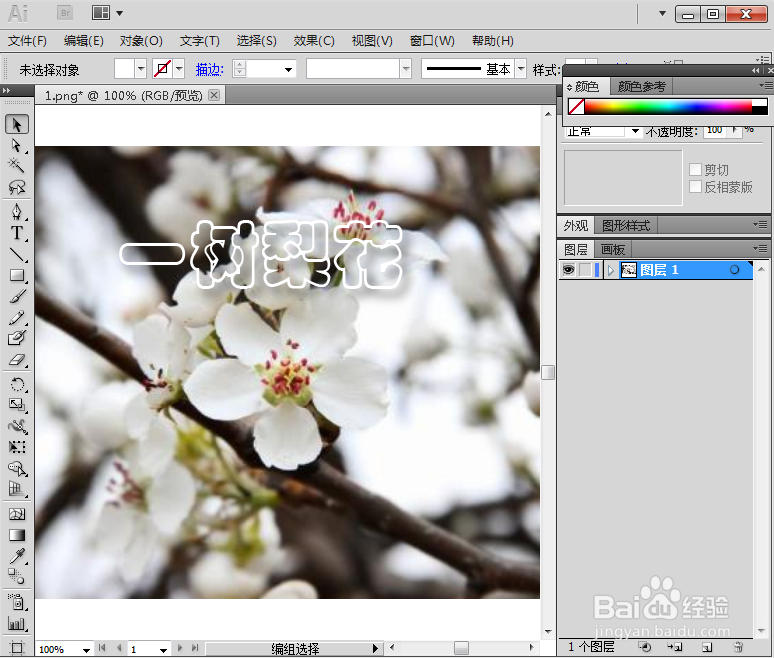Select the Rectangle tool

[17, 275]
